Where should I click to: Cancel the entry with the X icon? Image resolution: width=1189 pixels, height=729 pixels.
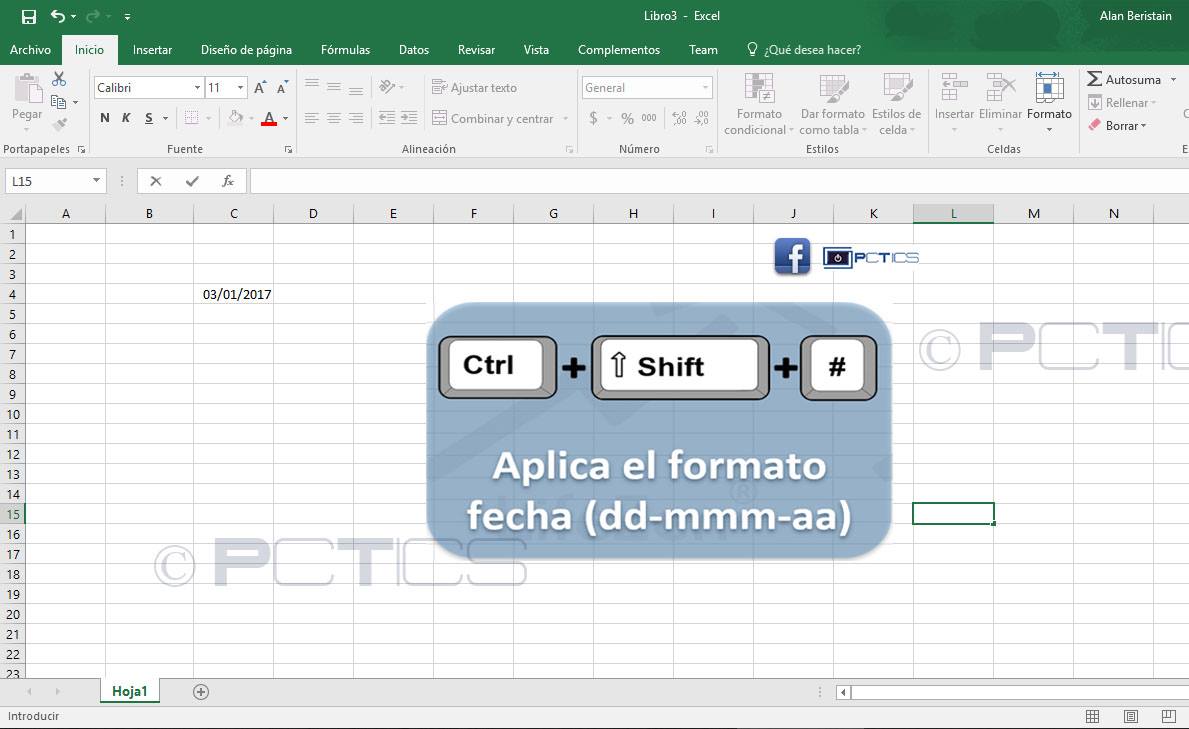155,181
